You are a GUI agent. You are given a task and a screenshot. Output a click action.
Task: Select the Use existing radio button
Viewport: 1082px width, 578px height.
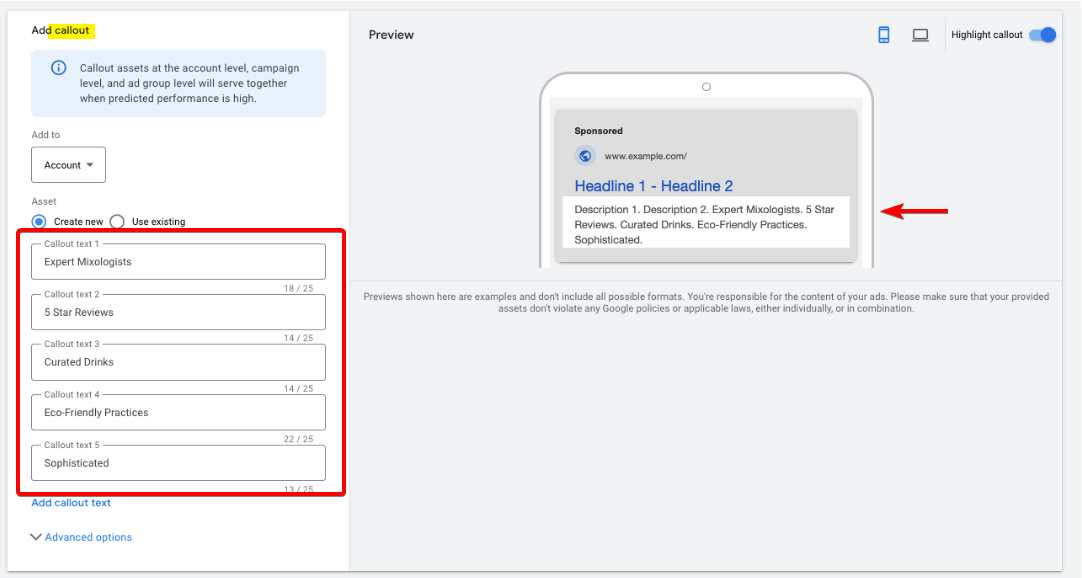117,222
